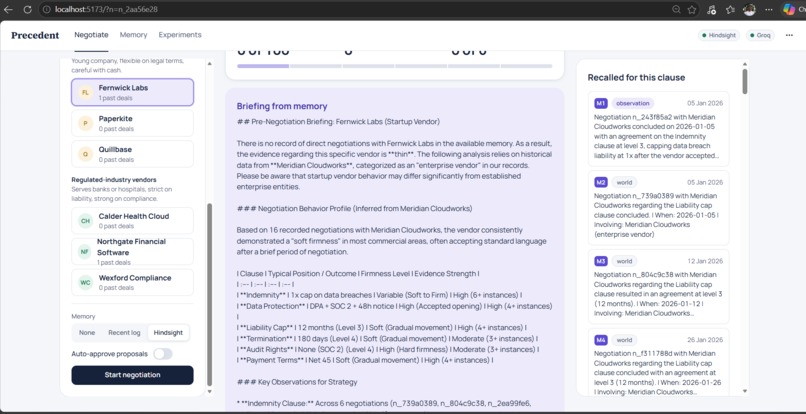Image resolution: width=806 pixels, height=414 pixels.
Task: Select Hindsight memory mode
Action: [168, 333]
